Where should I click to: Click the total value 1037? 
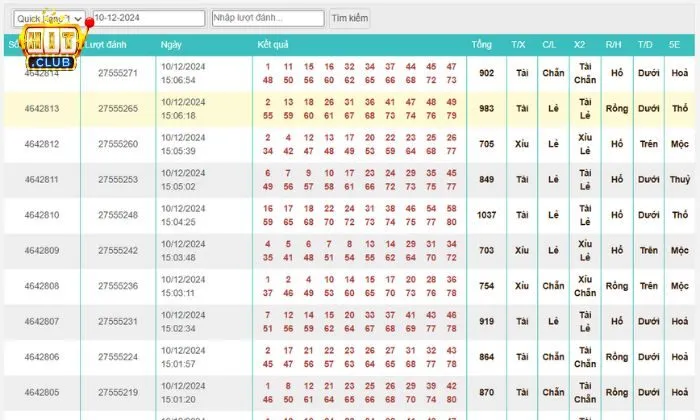(x=486, y=215)
